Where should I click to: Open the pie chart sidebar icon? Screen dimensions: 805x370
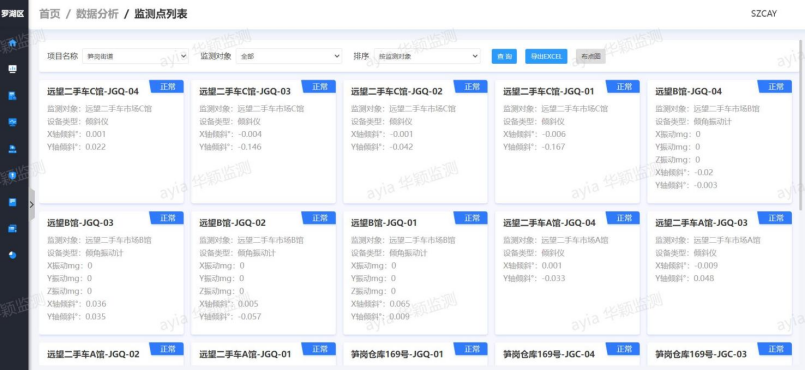point(13,255)
